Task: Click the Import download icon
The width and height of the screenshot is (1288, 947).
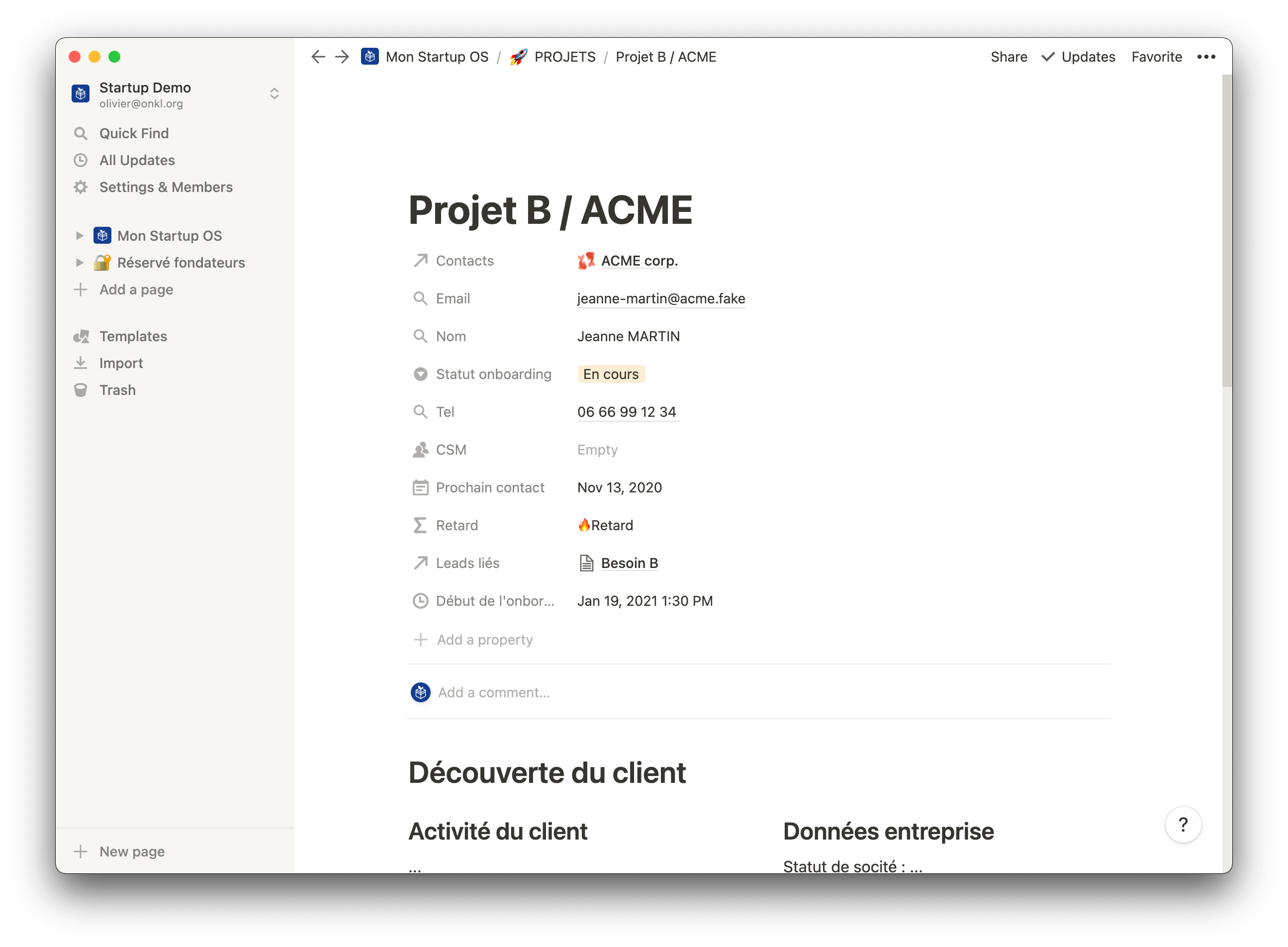Action: tap(81, 363)
